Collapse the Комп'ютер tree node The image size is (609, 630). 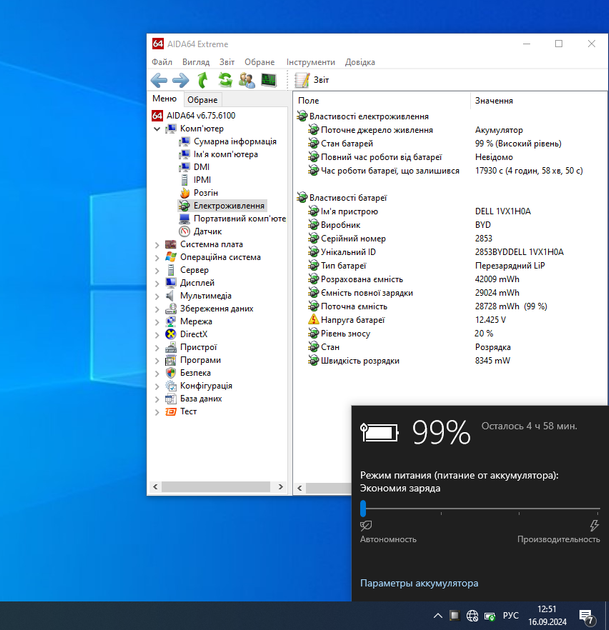click(157, 129)
